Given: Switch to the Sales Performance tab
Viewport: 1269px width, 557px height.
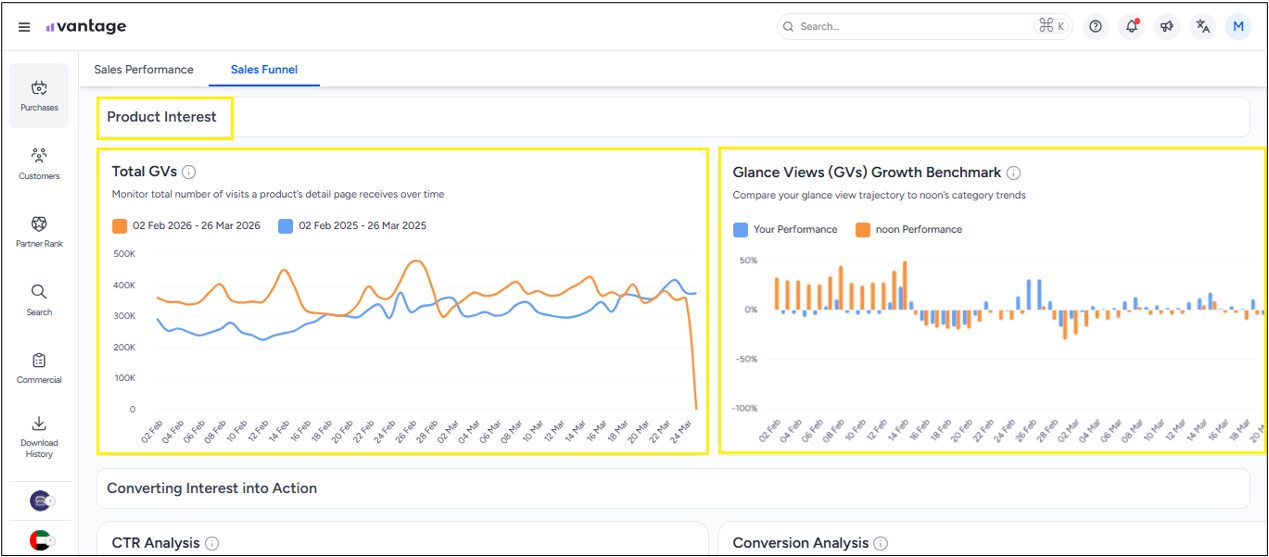Looking at the screenshot, I should (x=144, y=70).
